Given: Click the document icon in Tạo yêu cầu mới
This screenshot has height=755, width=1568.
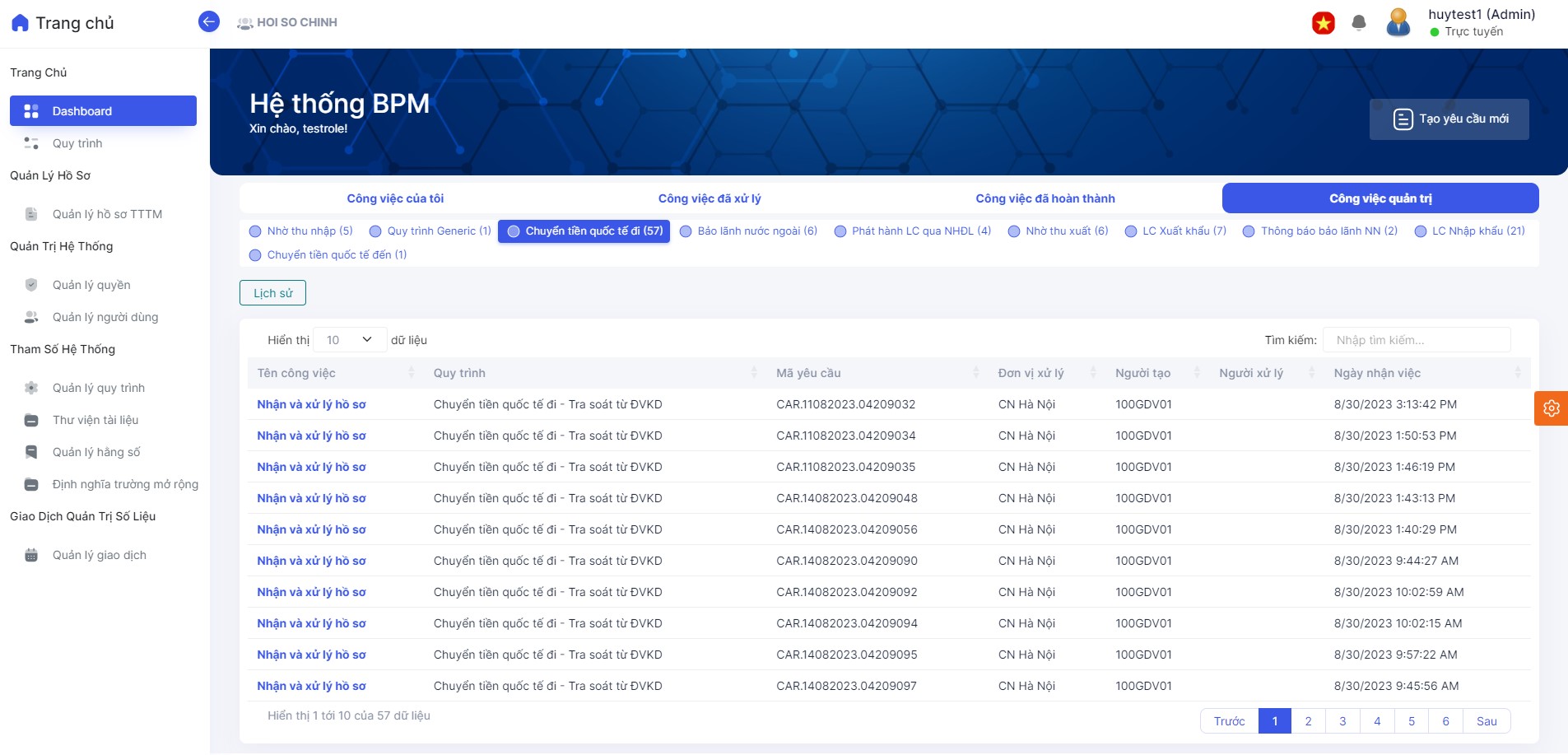Looking at the screenshot, I should [x=1403, y=119].
